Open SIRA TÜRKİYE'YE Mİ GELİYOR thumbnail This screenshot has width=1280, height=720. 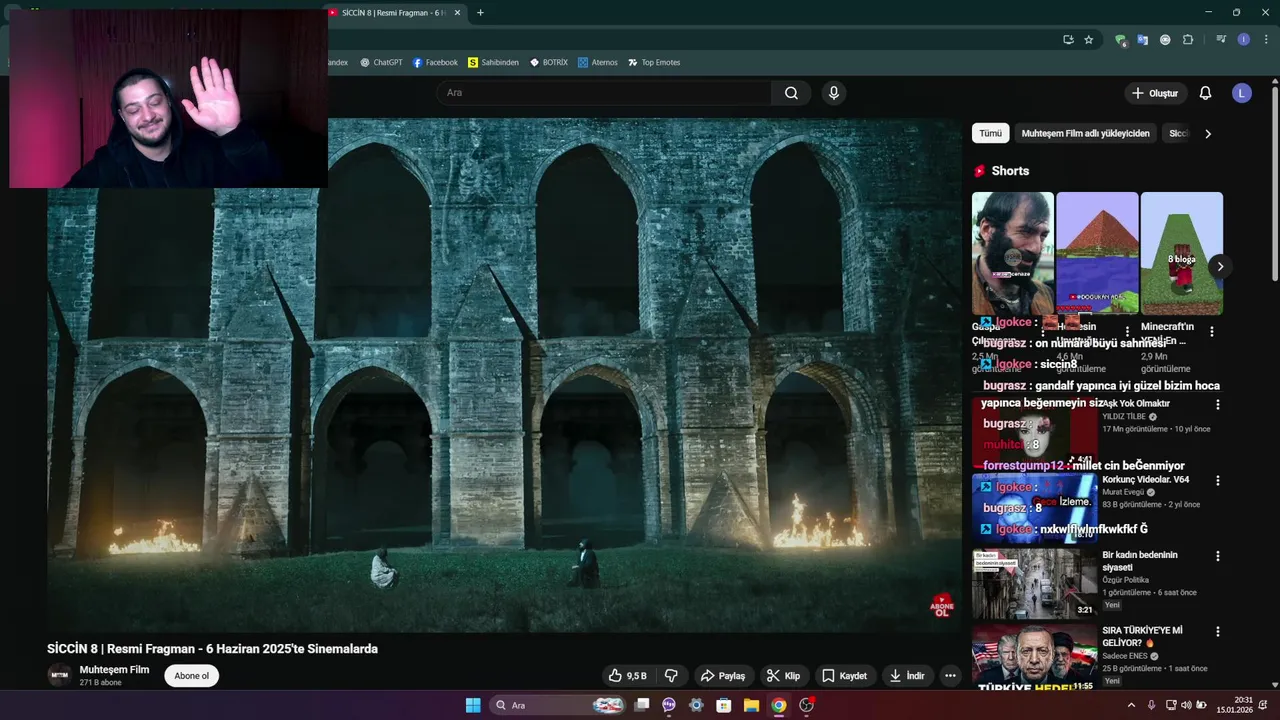1035,658
